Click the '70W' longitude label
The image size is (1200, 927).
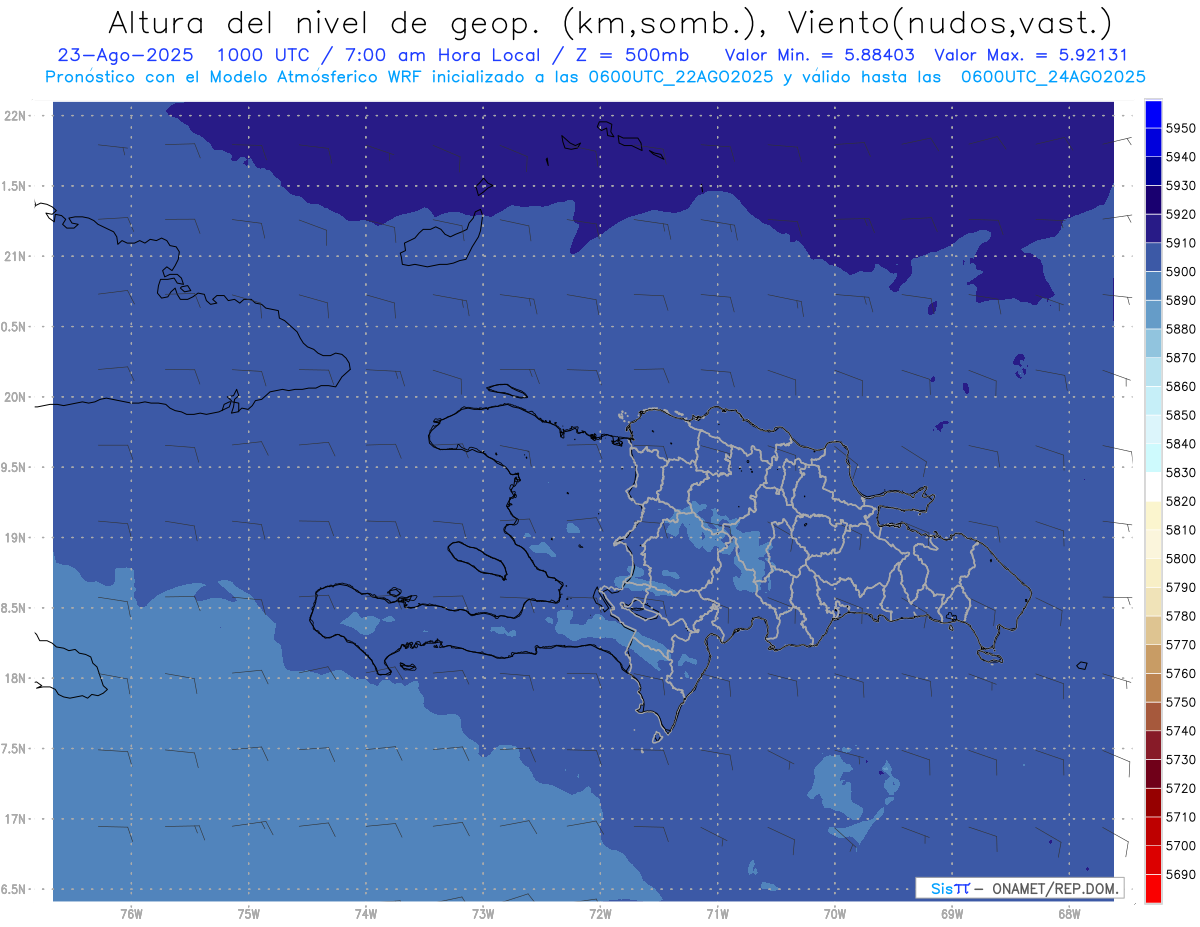point(835,913)
